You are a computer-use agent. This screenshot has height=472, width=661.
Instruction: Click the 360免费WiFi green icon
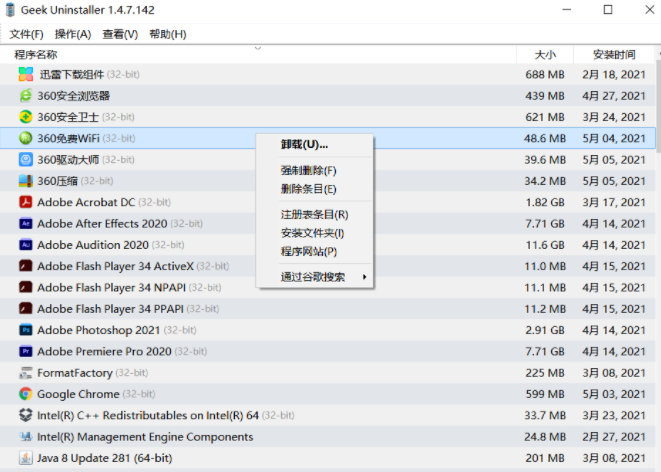point(26,138)
